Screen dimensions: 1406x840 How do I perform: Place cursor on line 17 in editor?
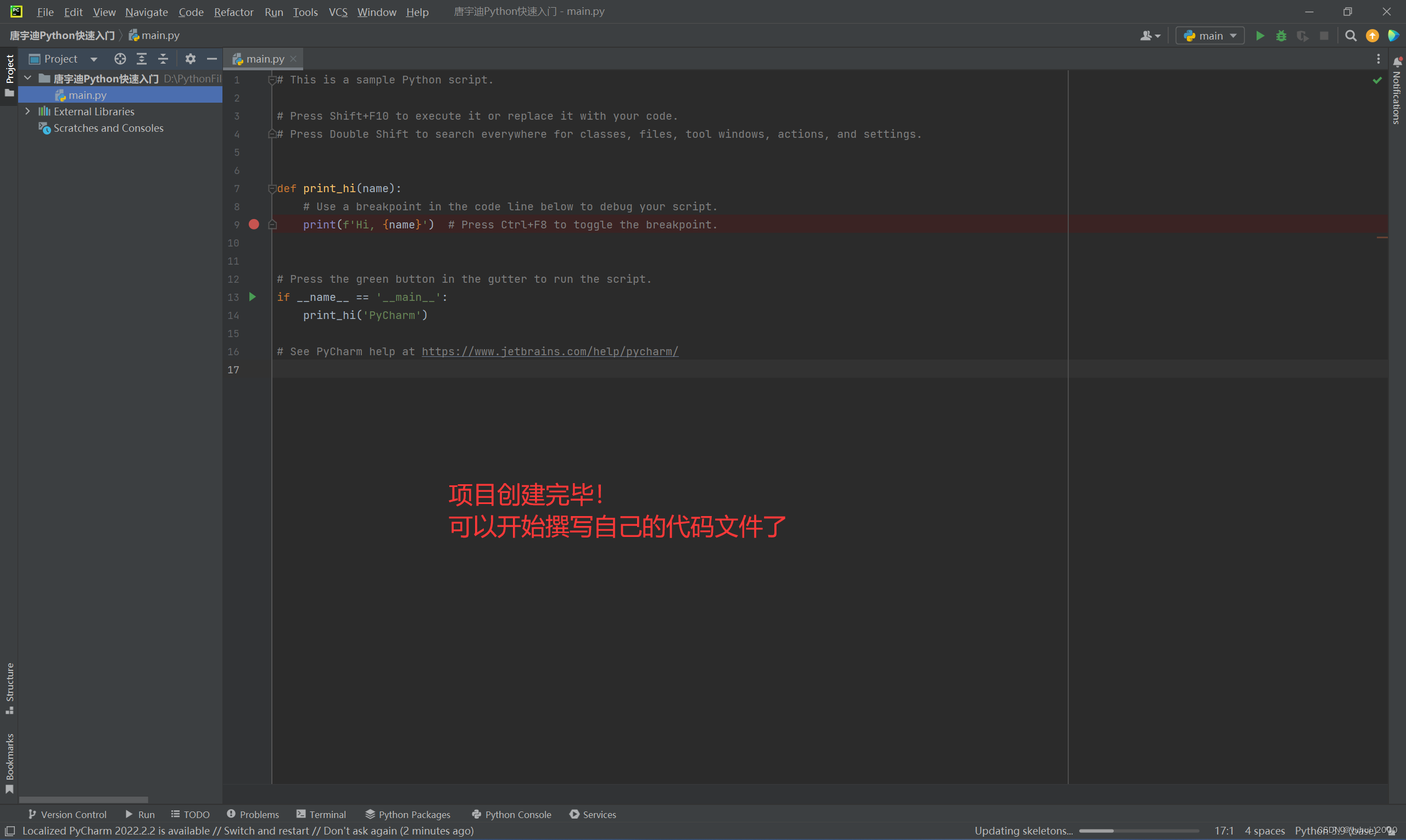829,369
